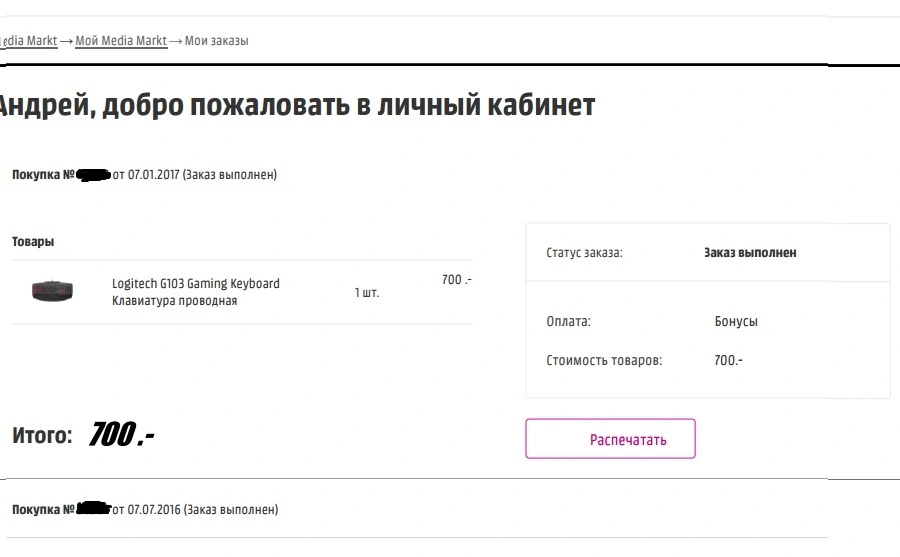
Task: Click the Оплата label in order summary
Action: (568, 321)
